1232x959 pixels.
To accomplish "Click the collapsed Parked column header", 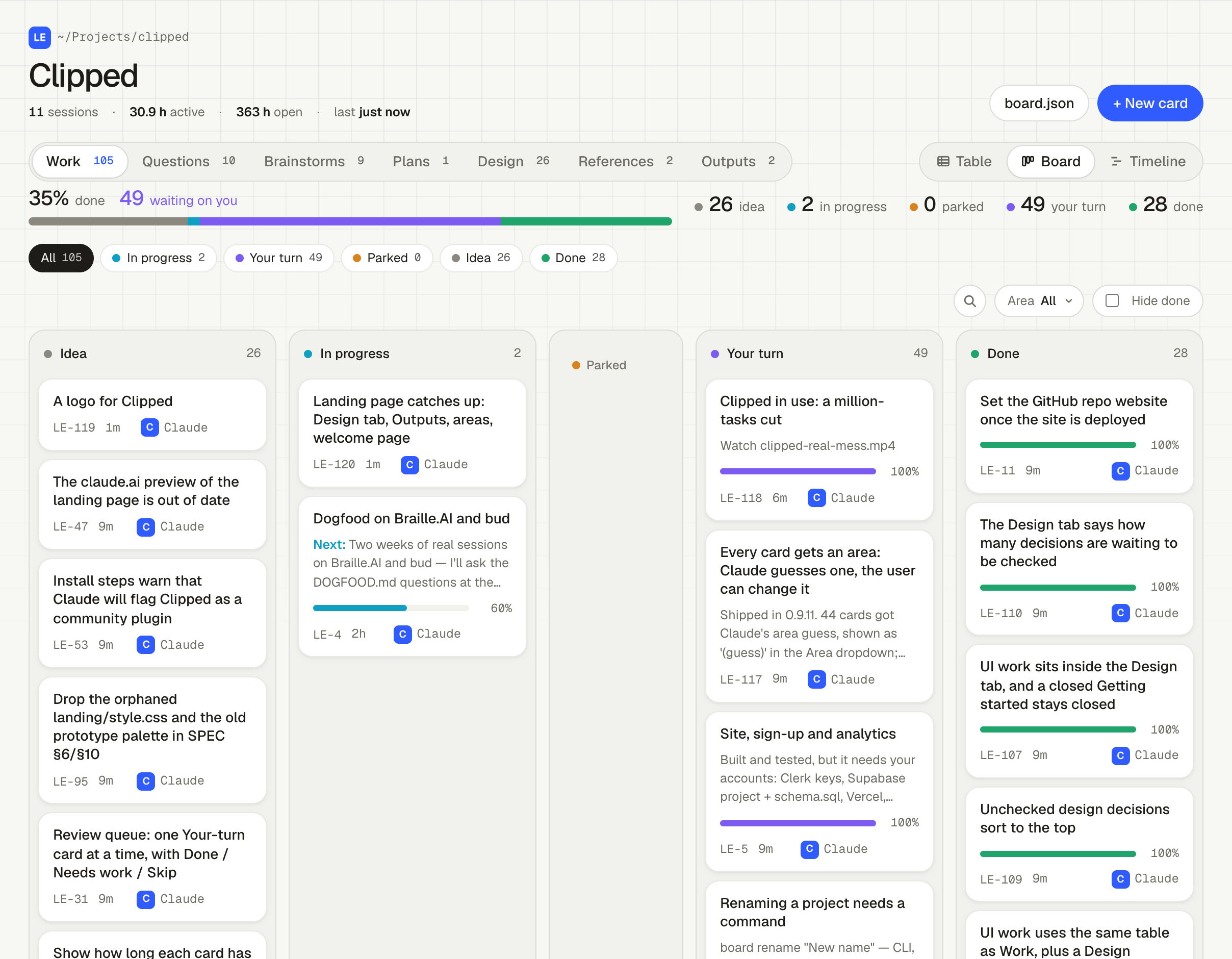I will coord(599,365).
